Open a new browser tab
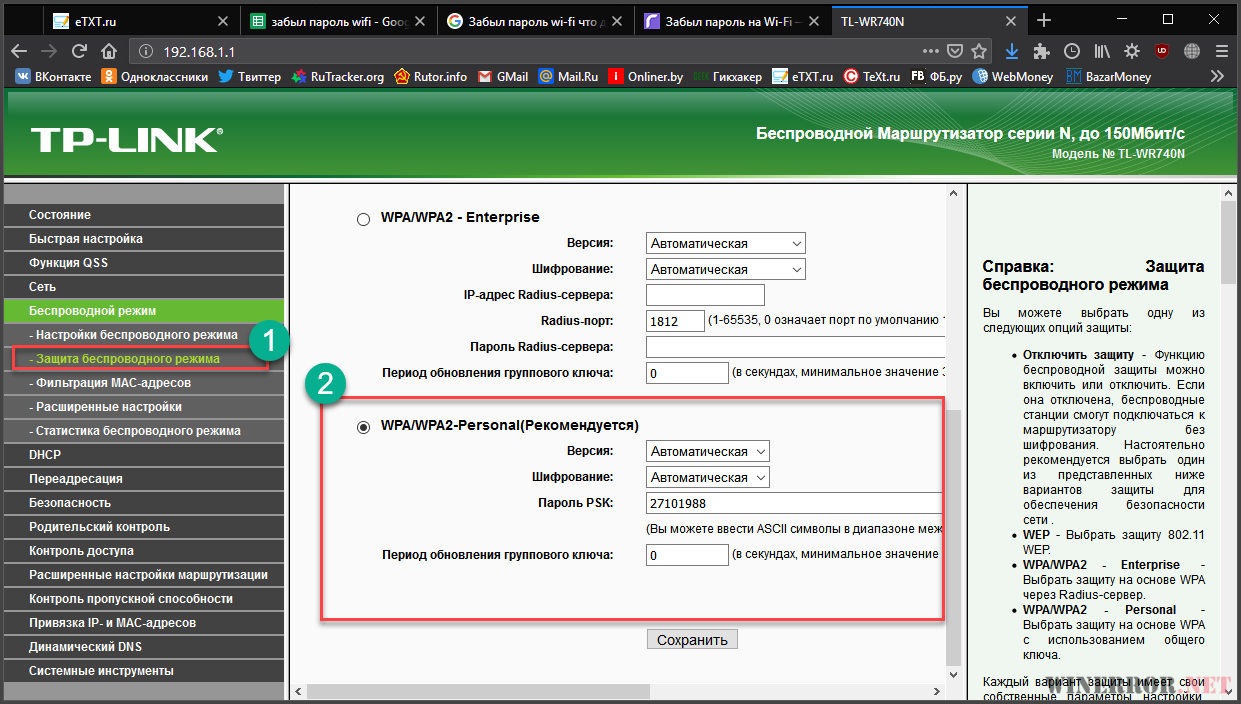The height and width of the screenshot is (704, 1241). coord(1044,20)
